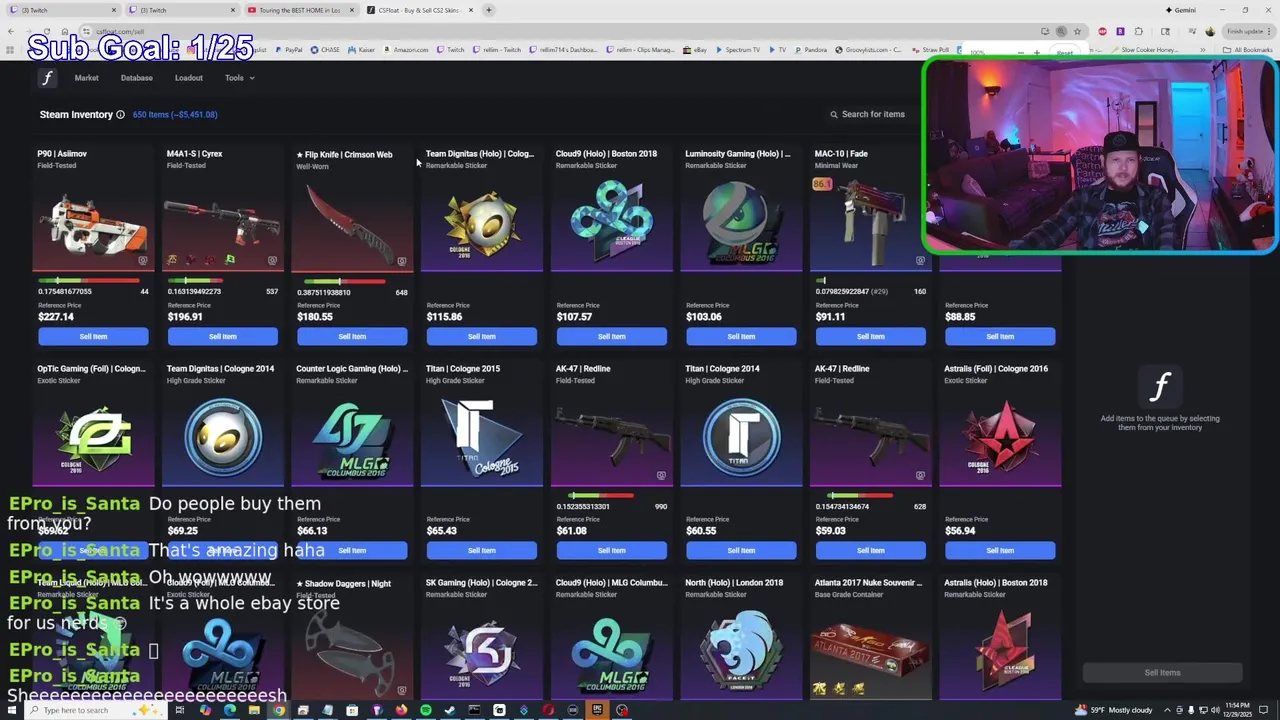
Task: Open the PayPal bookmark
Action: [289, 49]
